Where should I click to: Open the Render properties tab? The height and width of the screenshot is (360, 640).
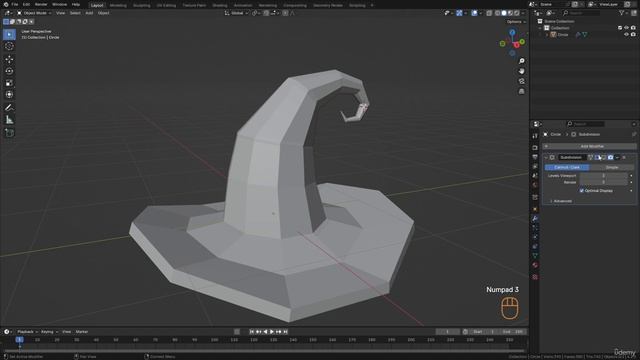tap(535, 148)
